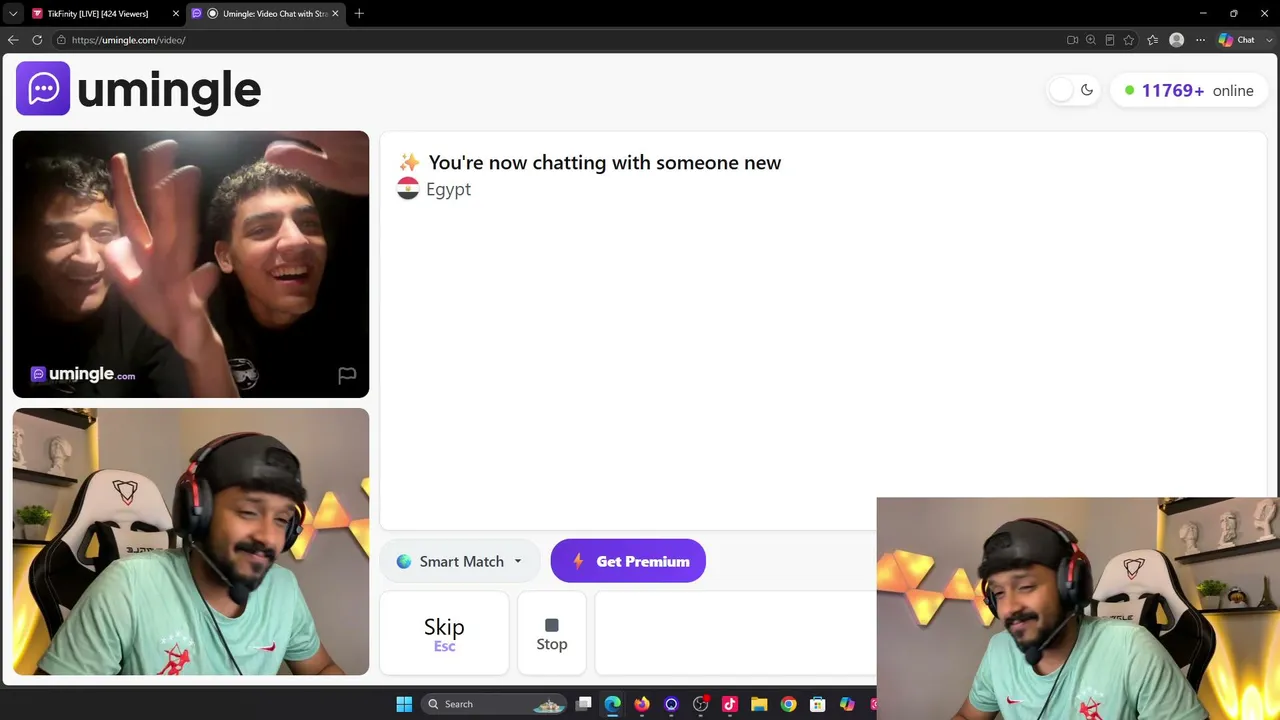Click the Get Premium button
1280x720 pixels.
(x=628, y=561)
